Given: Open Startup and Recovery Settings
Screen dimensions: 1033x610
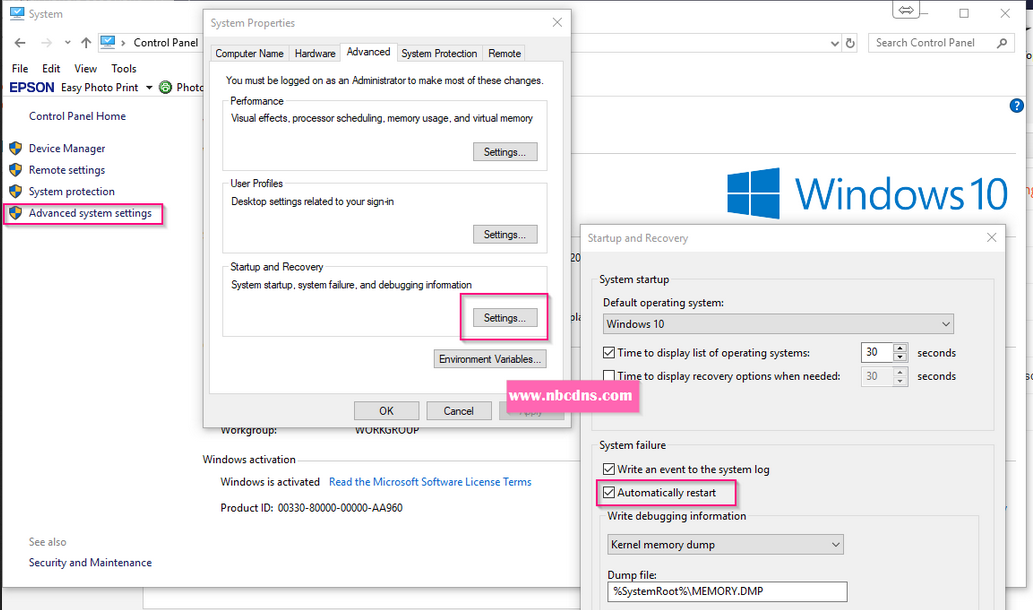Looking at the screenshot, I should [505, 318].
